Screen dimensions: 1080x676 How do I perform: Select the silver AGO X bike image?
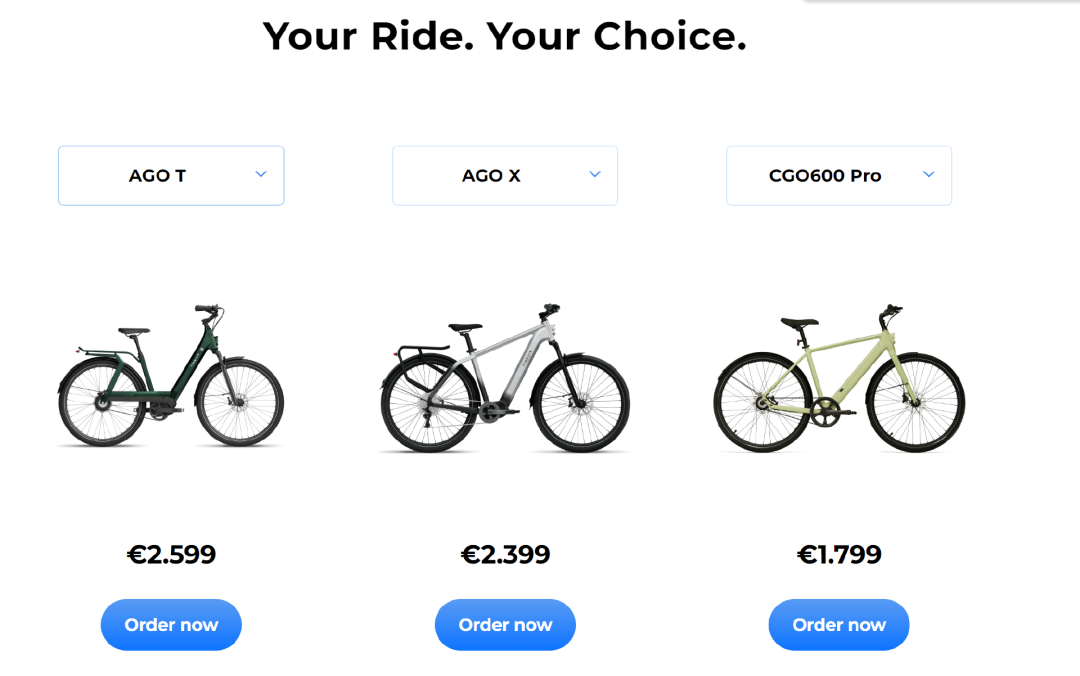click(505, 380)
